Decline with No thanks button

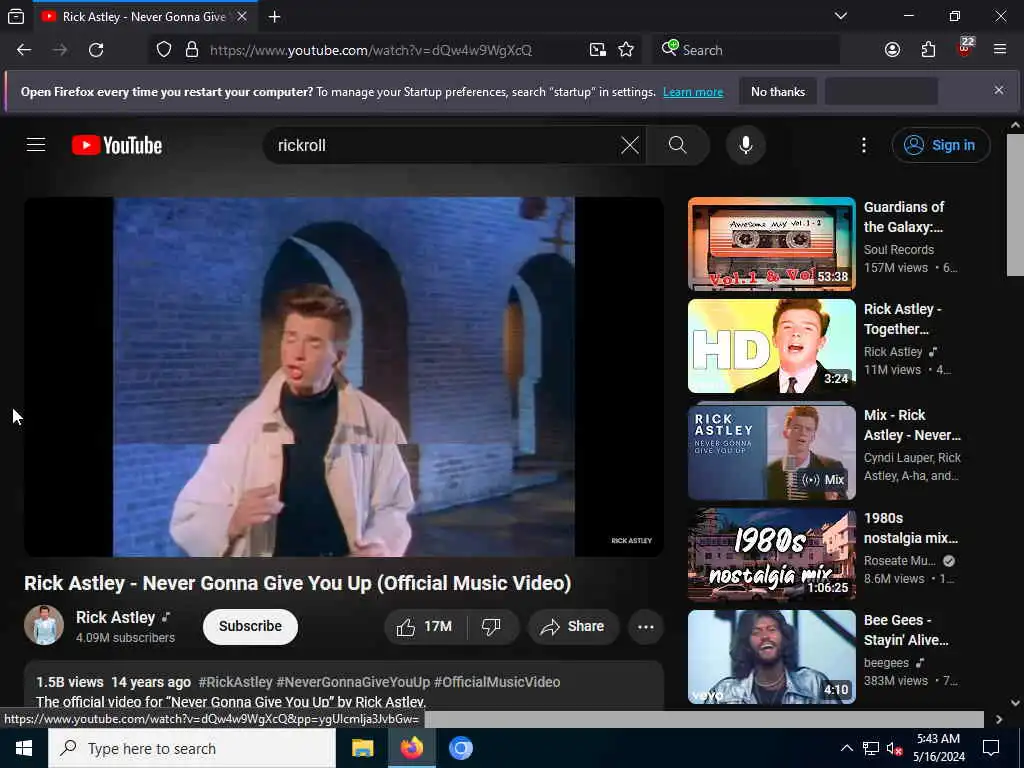(778, 91)
